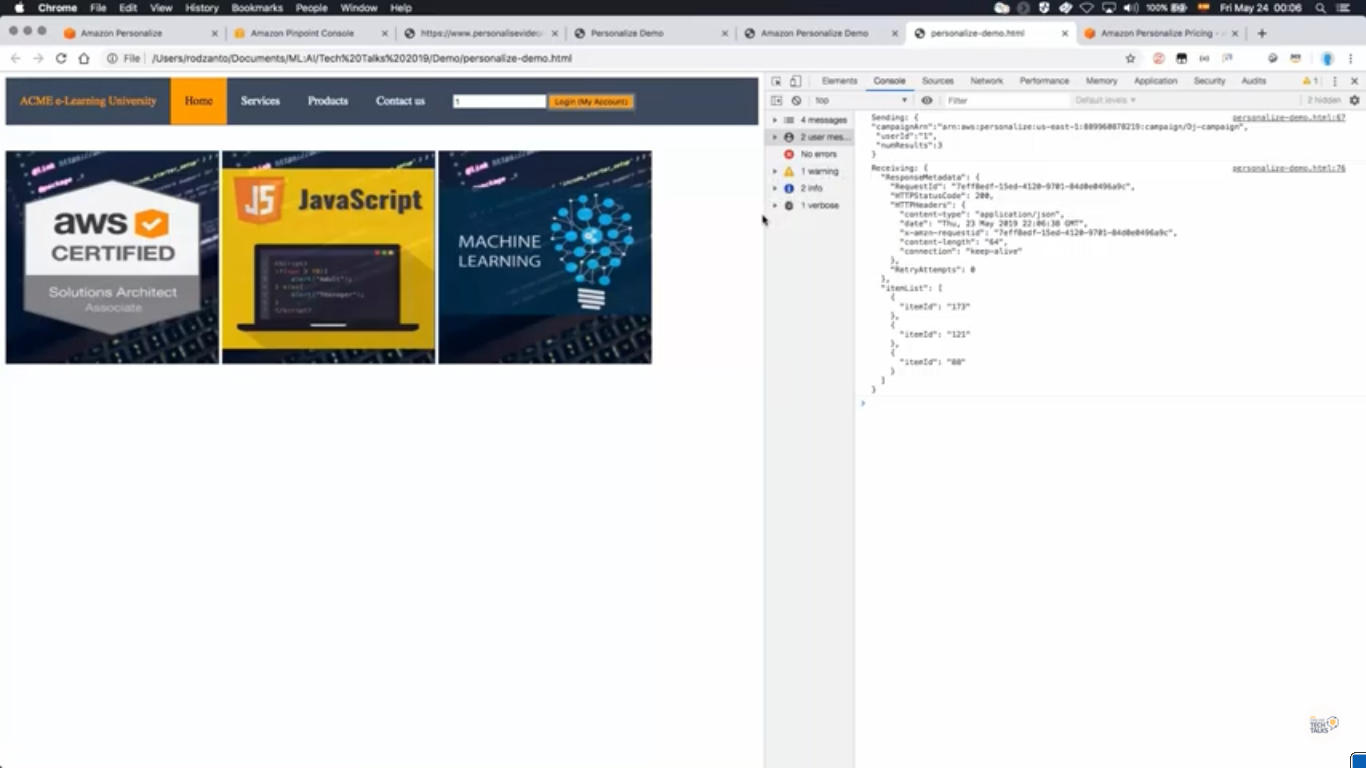Click the browser home icon
Screen dimensions: 1366x768
click(x=84, y=58)
